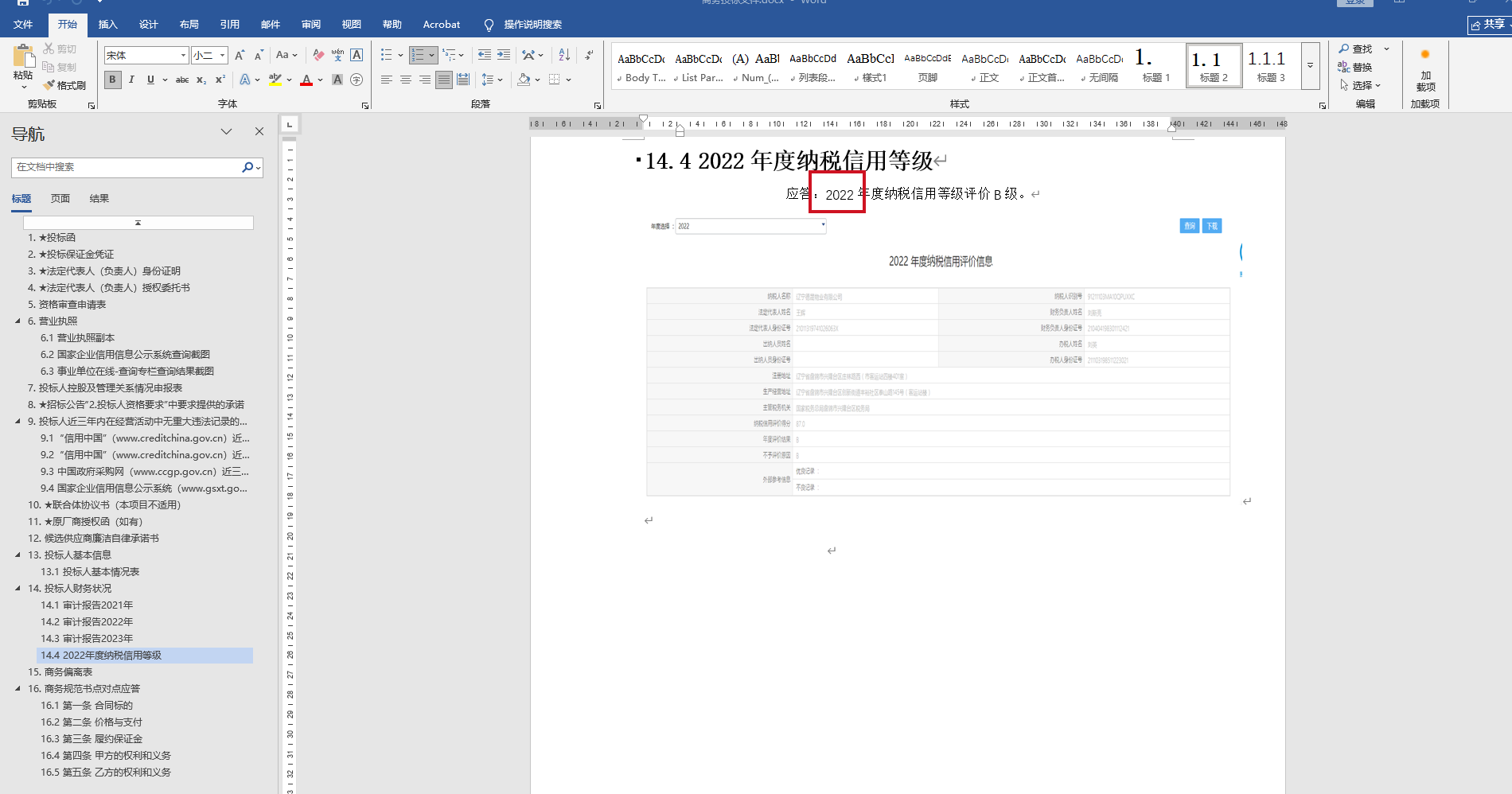Open the font size dropdown (小二)
The height and width of the screenshot is (794, 1512).
tap(223, 55)
